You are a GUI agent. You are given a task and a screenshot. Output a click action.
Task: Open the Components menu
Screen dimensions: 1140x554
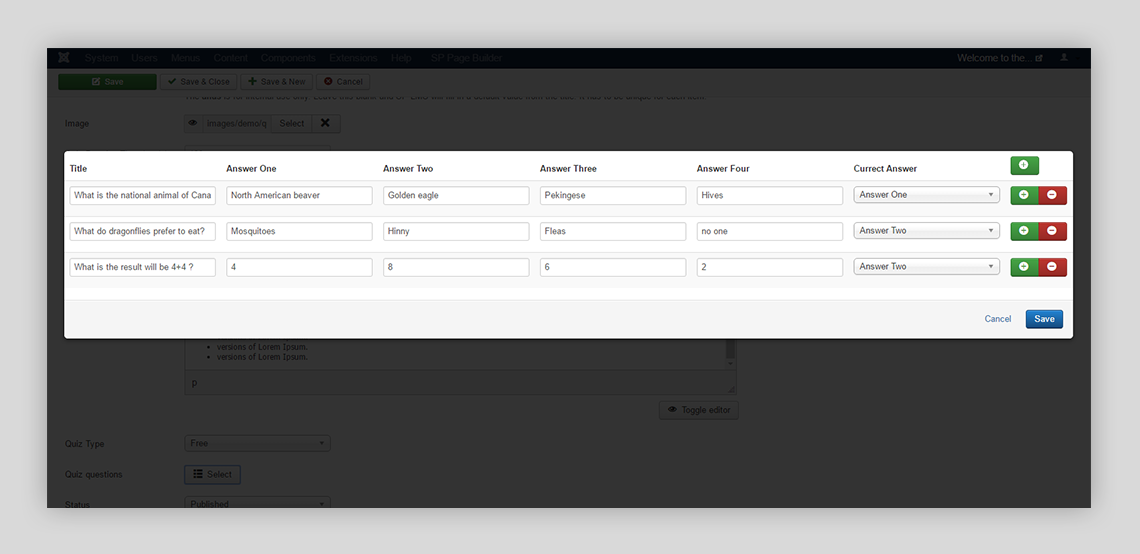point(288,58)
